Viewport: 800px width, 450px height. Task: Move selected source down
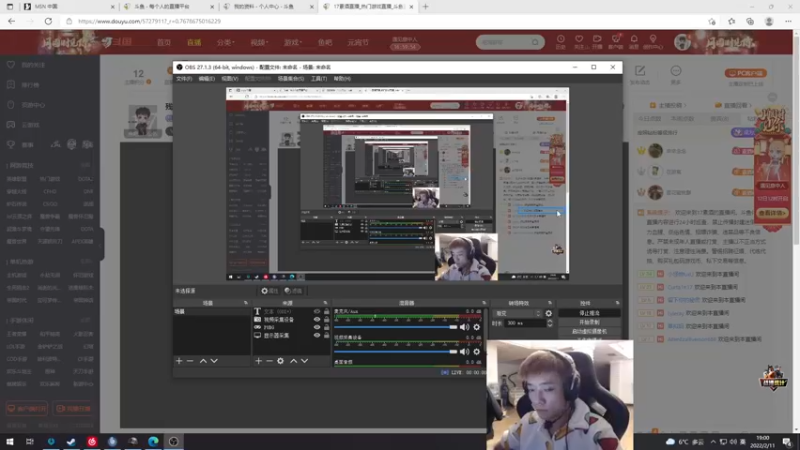[x=305, y=361]
